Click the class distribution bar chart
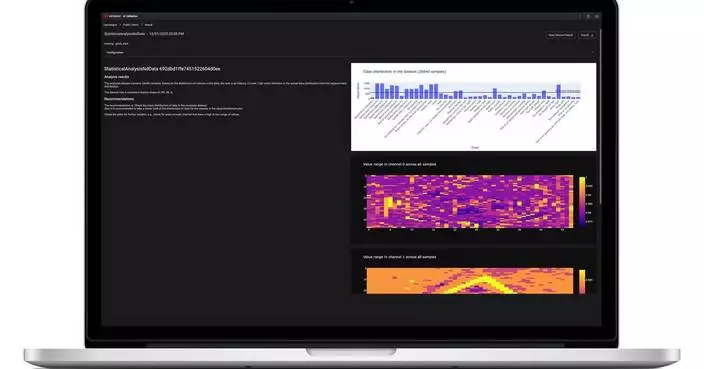Viewport: 704px width, 369px height. 474,107
